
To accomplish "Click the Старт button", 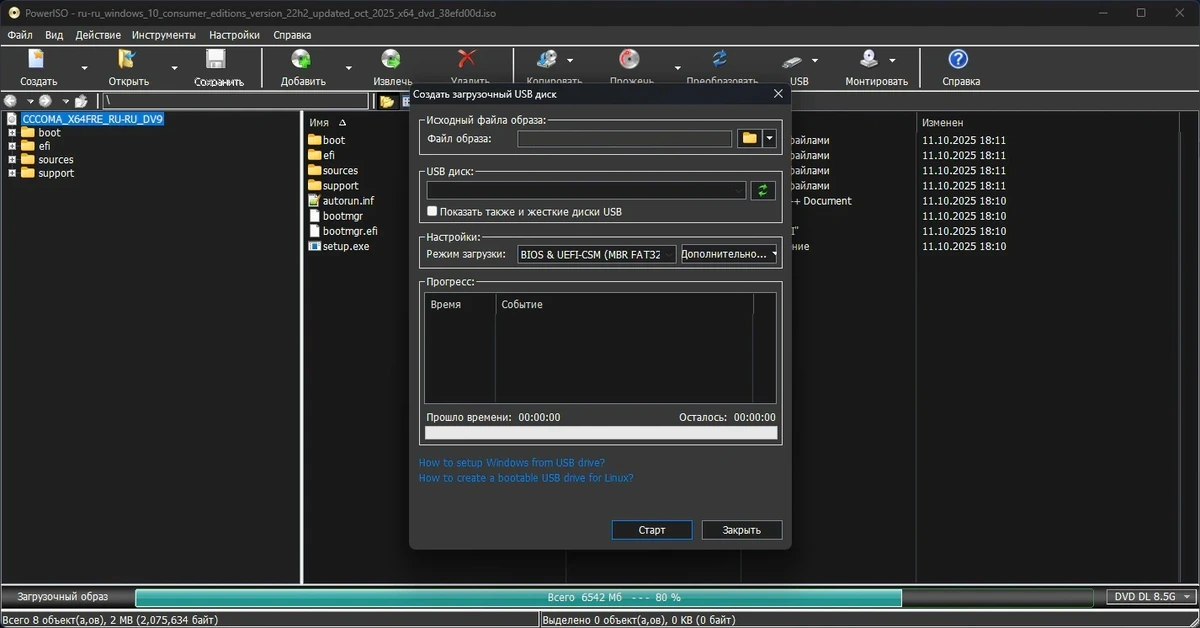I will point(652,530).
